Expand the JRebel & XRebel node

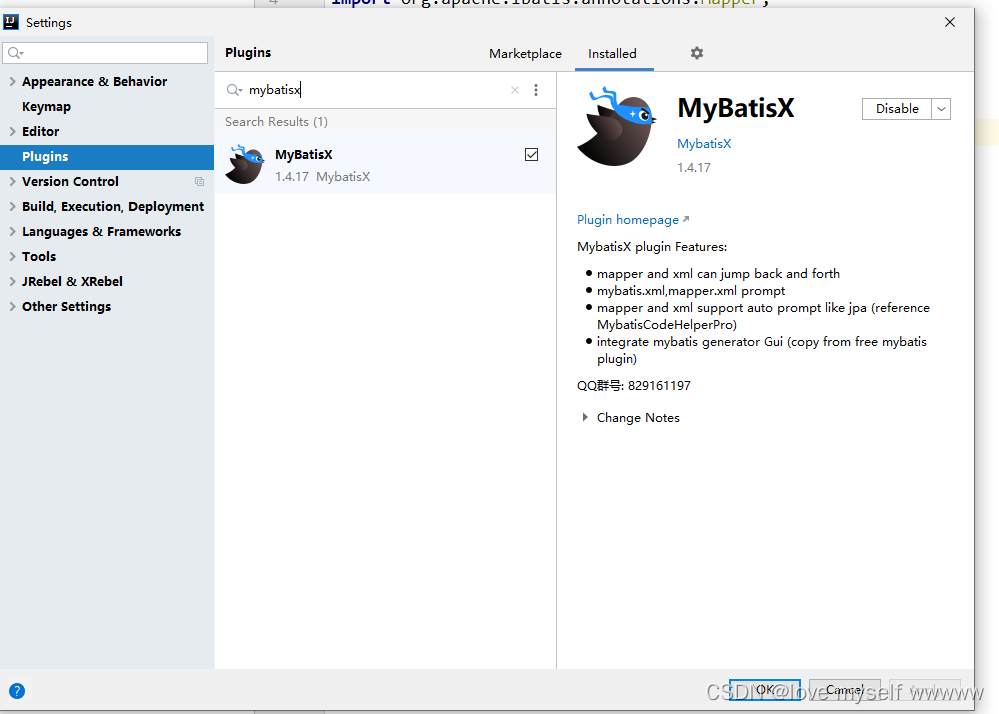pyautogui.click(x=12, y=282)
